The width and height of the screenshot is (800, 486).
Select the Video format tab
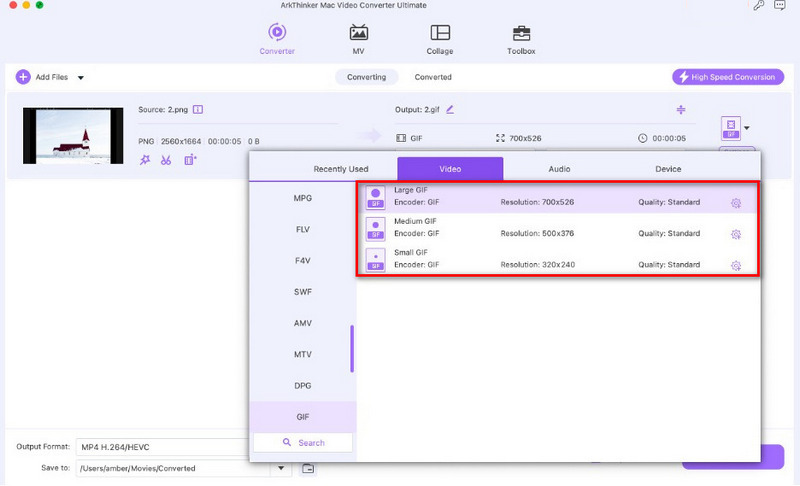pos(450,169)
